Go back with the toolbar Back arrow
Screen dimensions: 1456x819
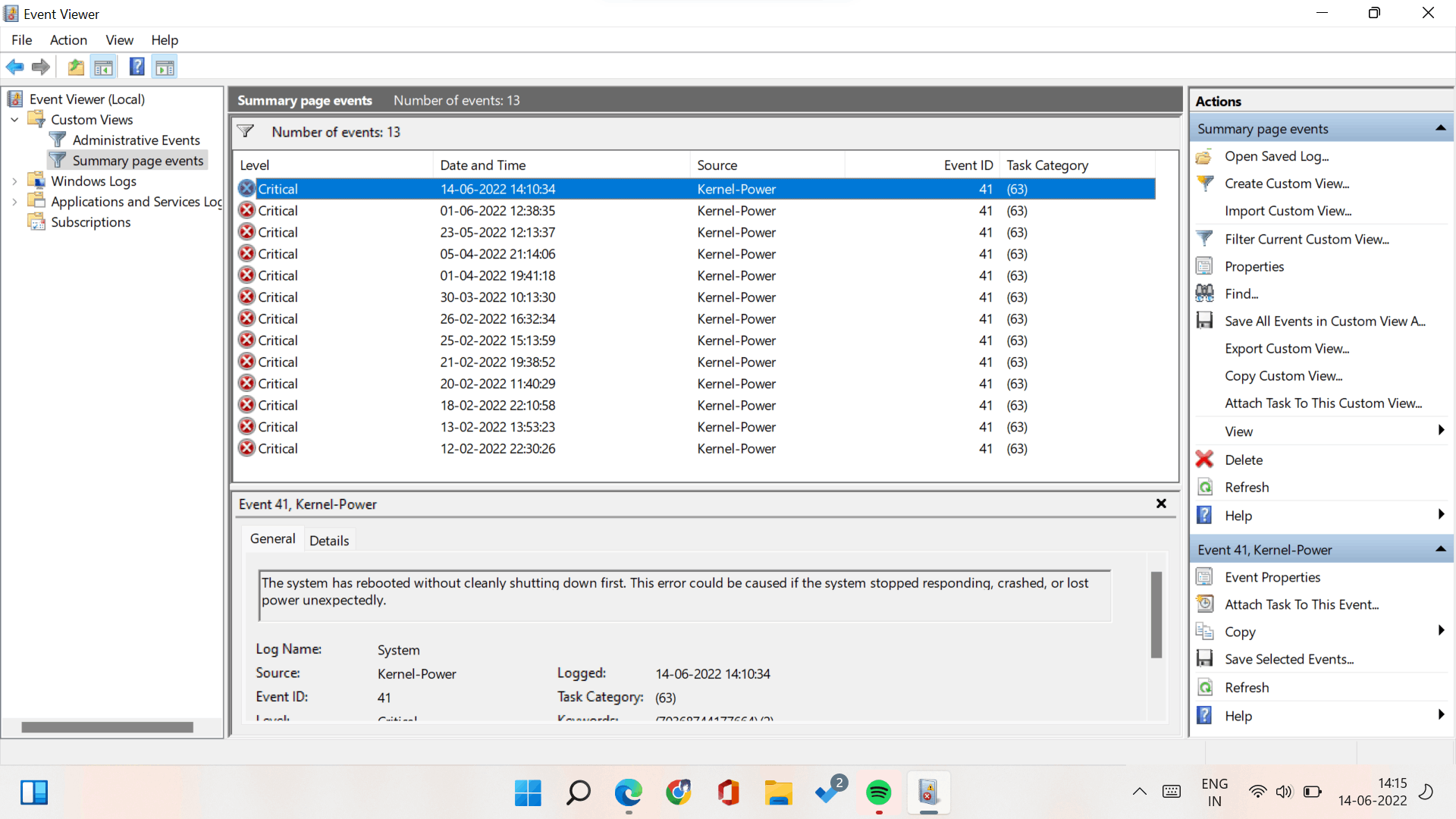(14, 67)
